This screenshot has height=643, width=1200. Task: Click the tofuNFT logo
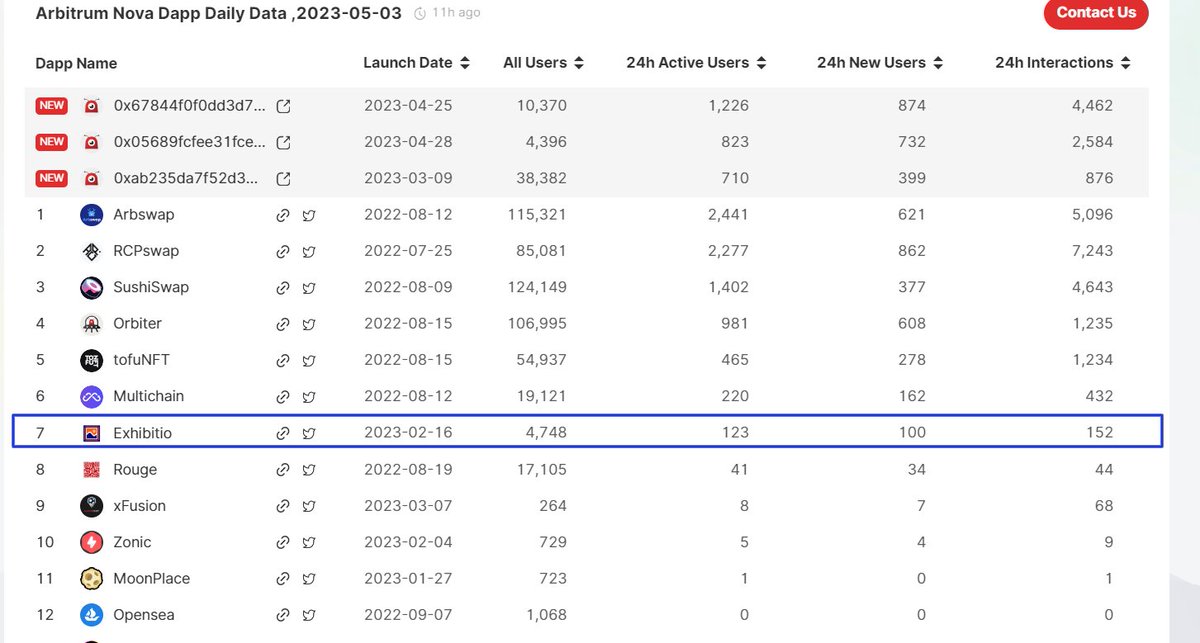click(91, 360)
